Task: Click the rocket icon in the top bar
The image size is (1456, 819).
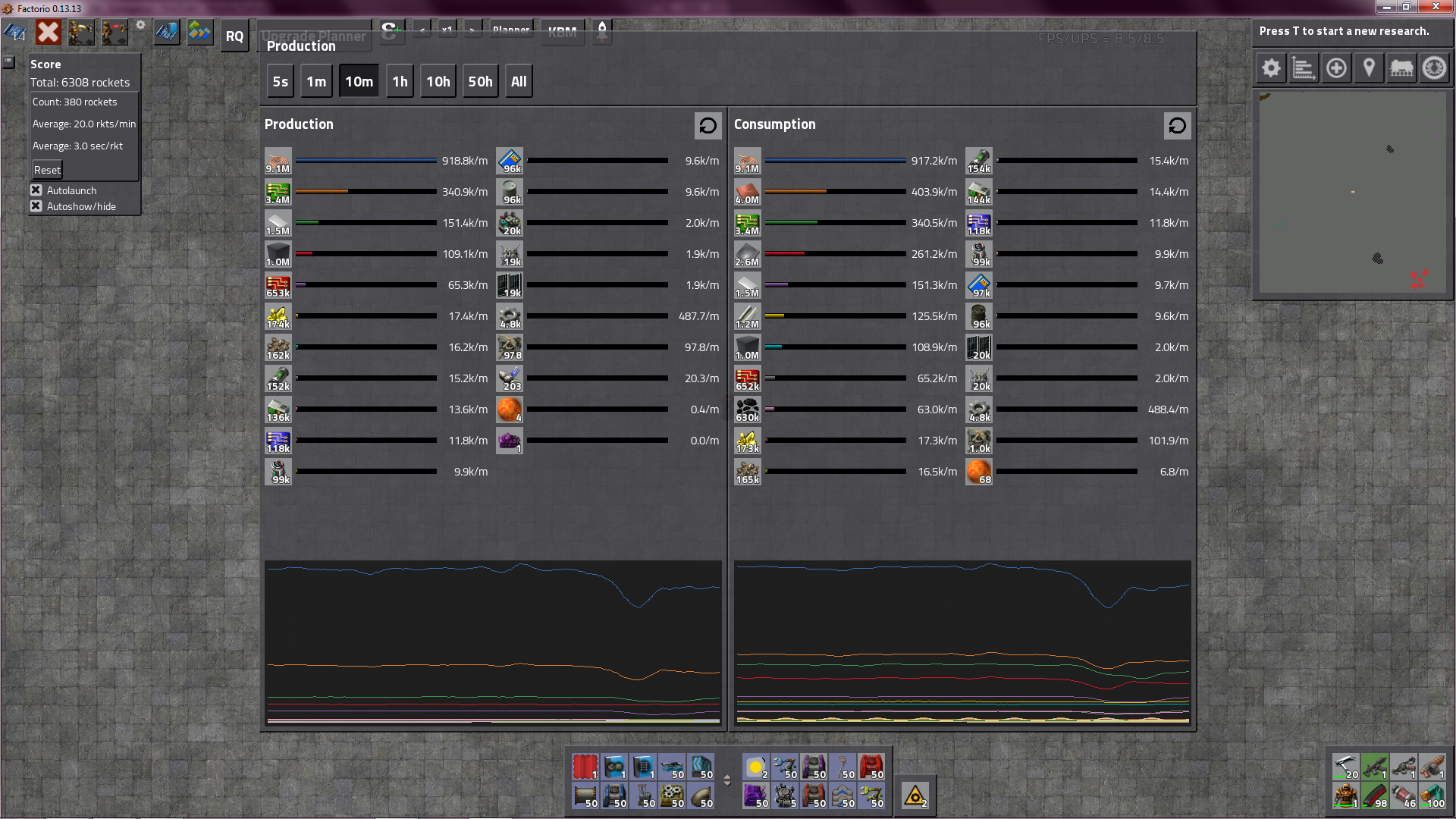Action: point(602,32)
